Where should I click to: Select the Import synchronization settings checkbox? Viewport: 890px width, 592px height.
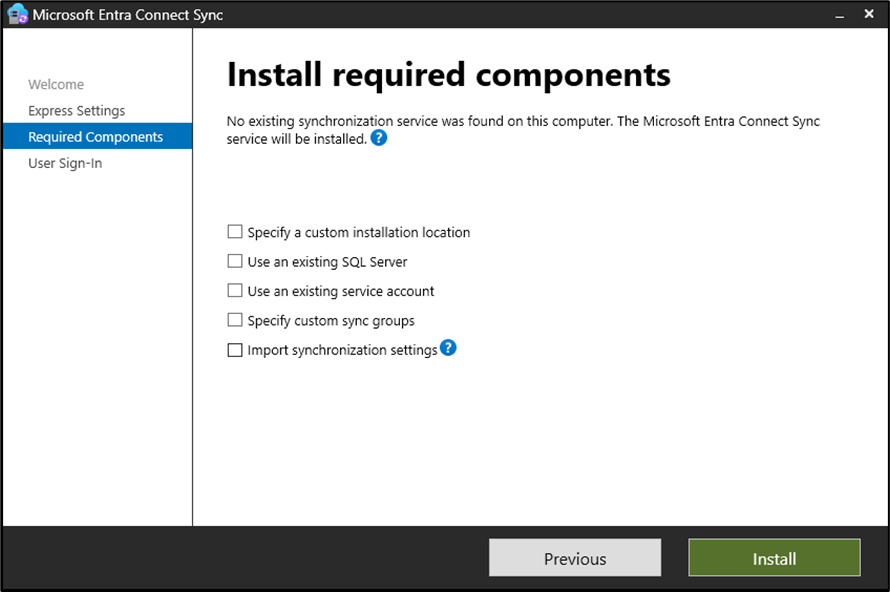click(x=235, y=350)
